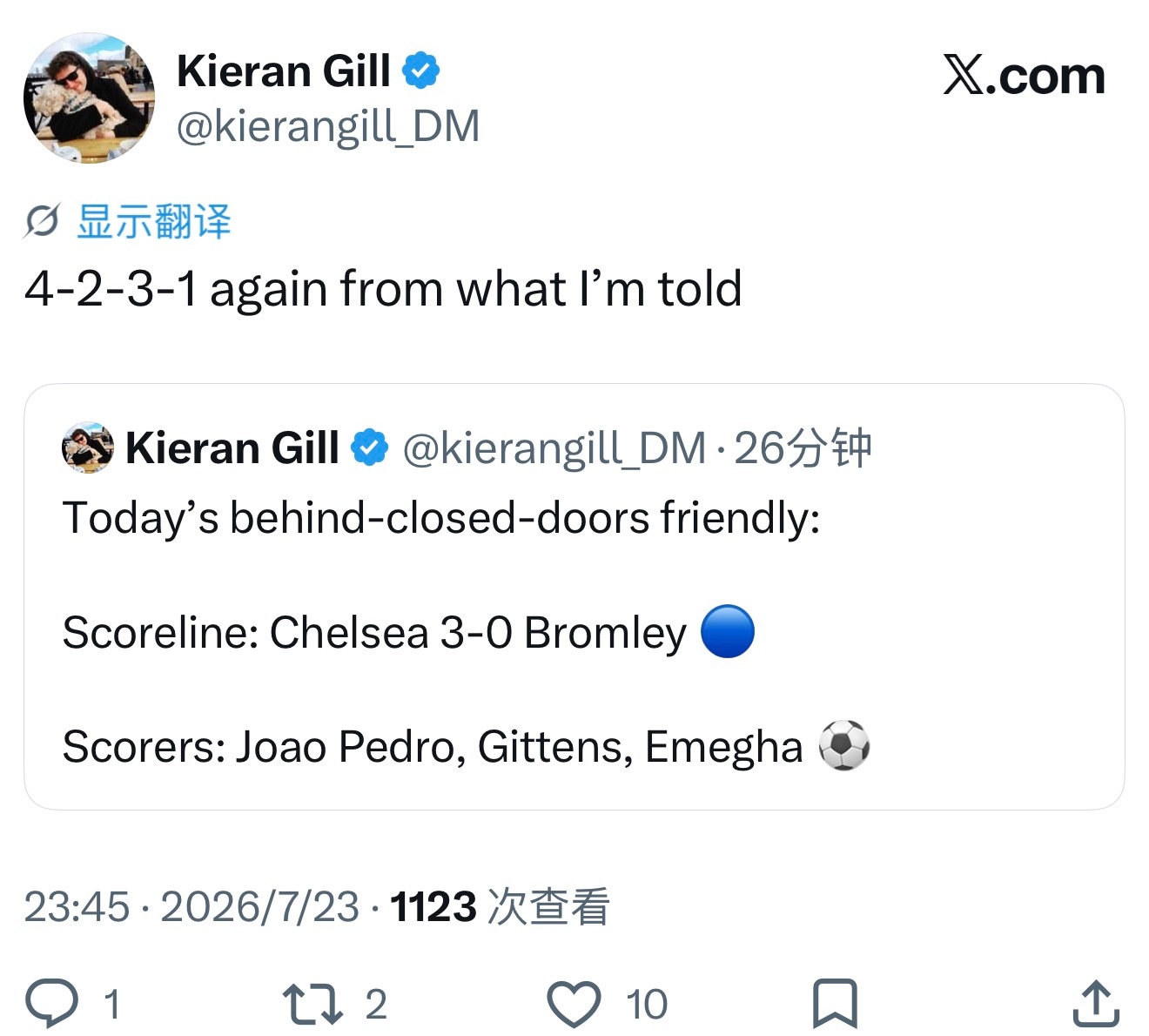1149x1036 pixels.
Task: Click the like count number 10
Action: (647, 1005)
